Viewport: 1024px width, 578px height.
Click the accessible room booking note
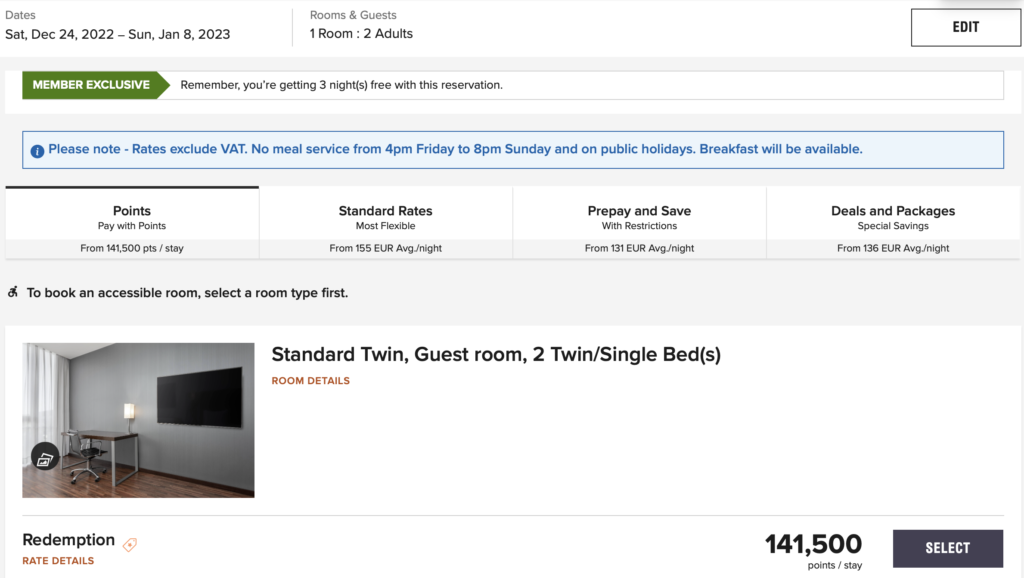[x=187, y=293]
